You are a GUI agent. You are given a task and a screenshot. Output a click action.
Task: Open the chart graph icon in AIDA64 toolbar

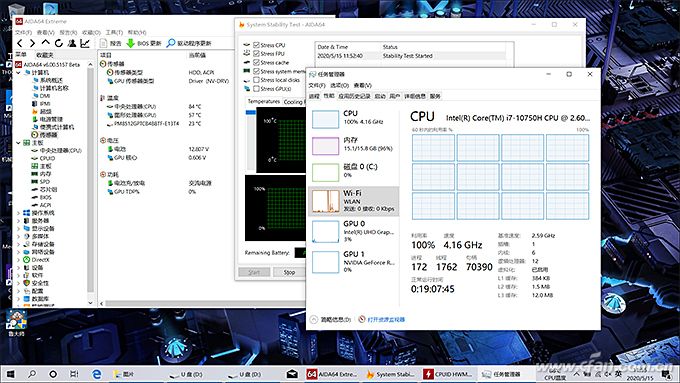(x=85, y=43)
